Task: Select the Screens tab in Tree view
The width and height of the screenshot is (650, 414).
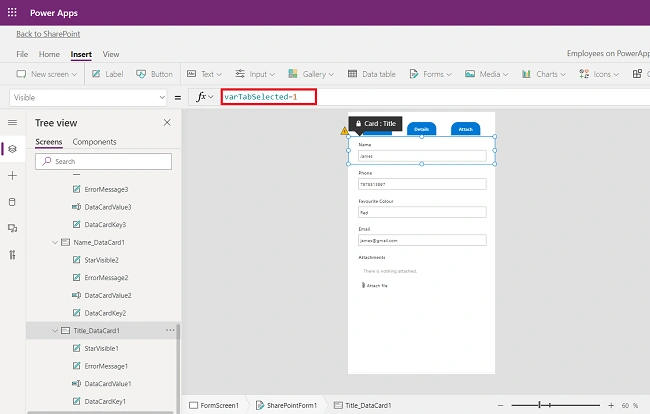Action: tap(49, 142)
